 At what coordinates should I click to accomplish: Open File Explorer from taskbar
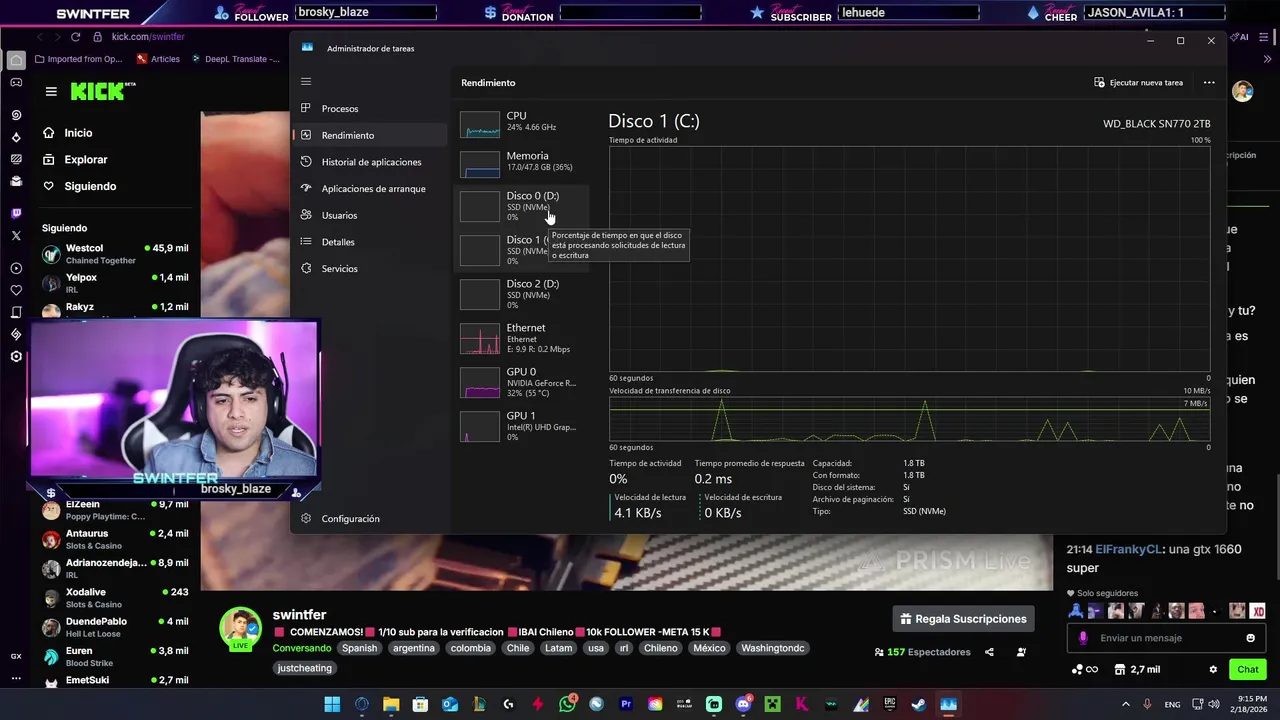[391, 704]
